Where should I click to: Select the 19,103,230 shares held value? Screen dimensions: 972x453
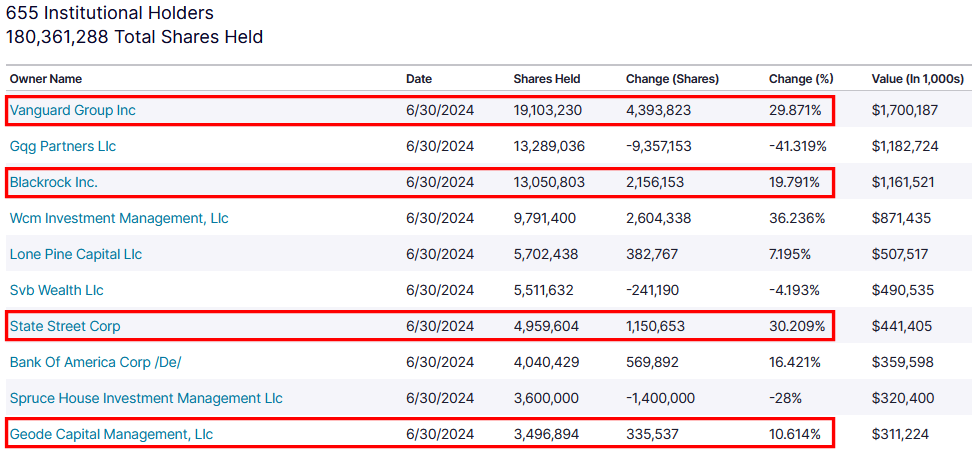point(549,111)
